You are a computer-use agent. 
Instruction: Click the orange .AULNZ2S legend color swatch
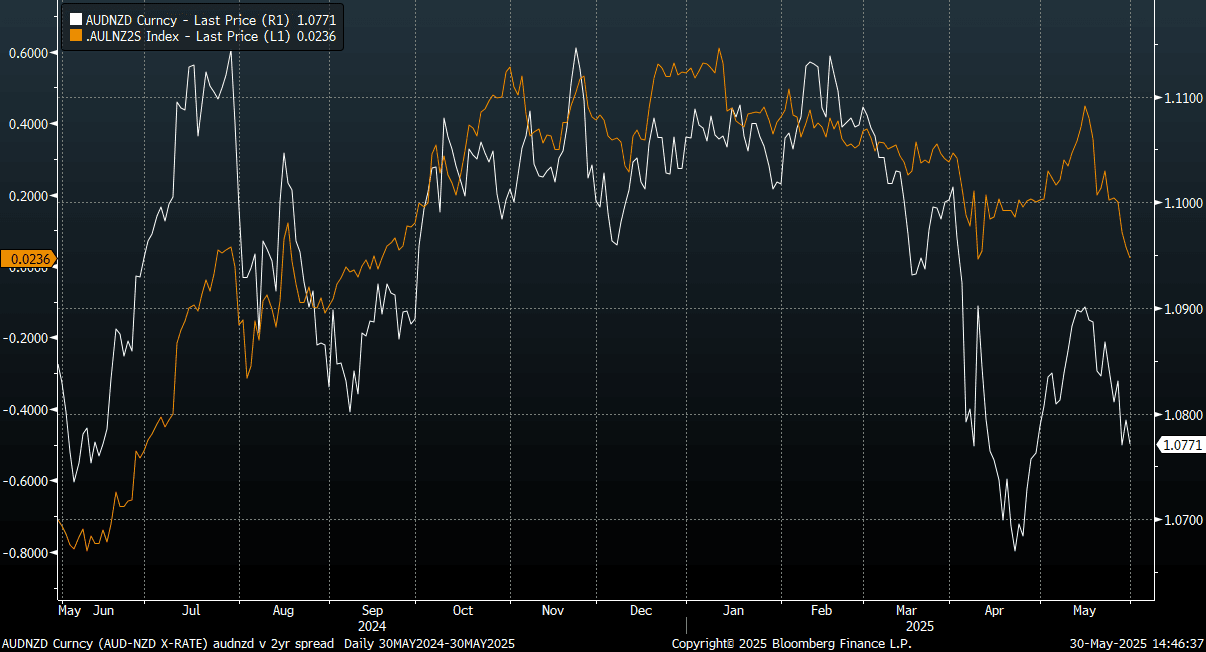75,36
